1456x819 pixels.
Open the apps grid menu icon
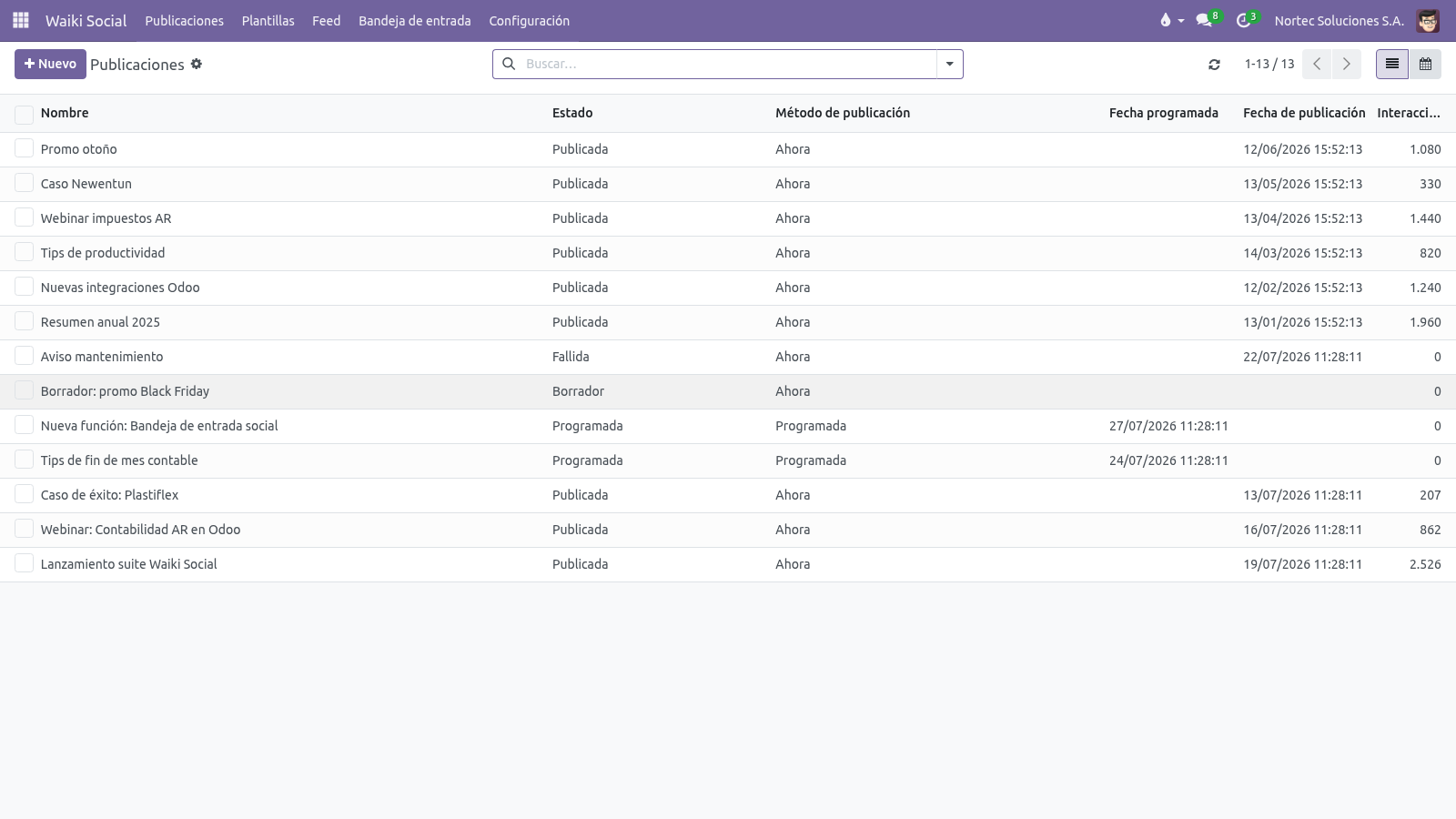20,20
